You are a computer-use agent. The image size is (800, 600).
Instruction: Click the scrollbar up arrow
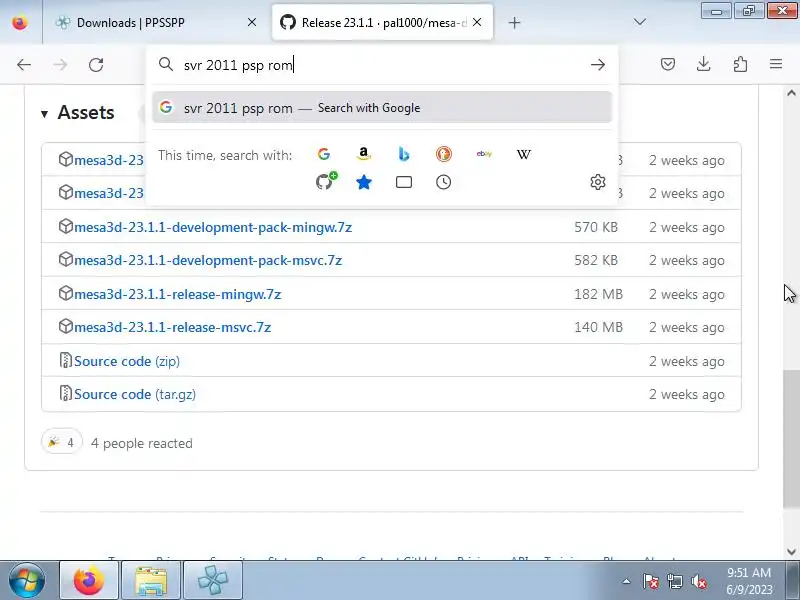click(x=791, y=93)
